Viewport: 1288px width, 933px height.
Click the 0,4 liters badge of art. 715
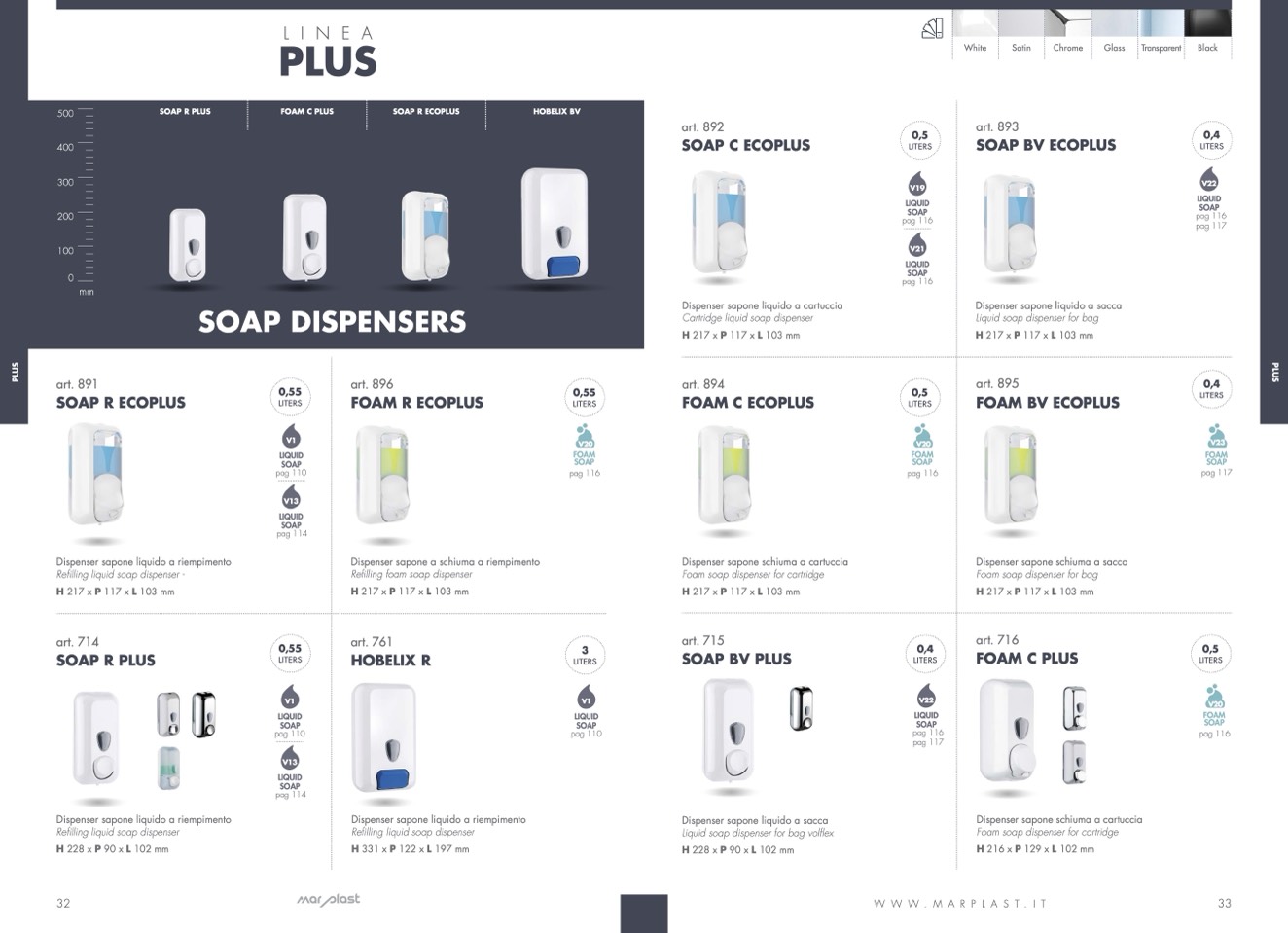(925, 654)
